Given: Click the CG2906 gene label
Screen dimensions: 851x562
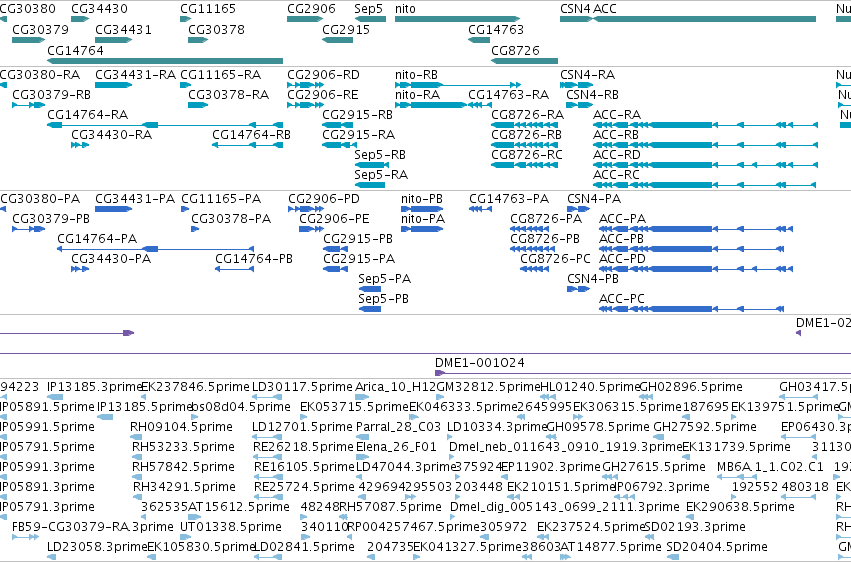Looking at the screenshot, I should pyautogui.click(x=311, y=9).
